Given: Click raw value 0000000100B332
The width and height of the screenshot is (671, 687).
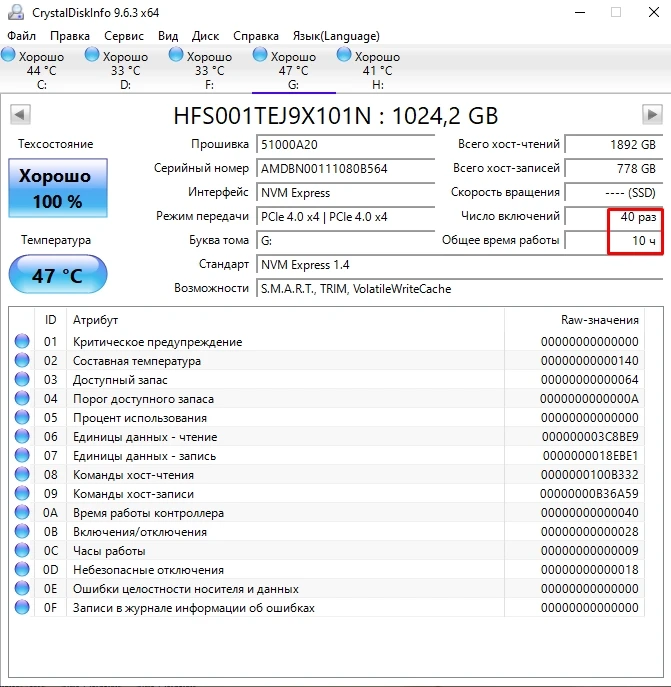Looking at the screenshot, I should tap(589, 475).
